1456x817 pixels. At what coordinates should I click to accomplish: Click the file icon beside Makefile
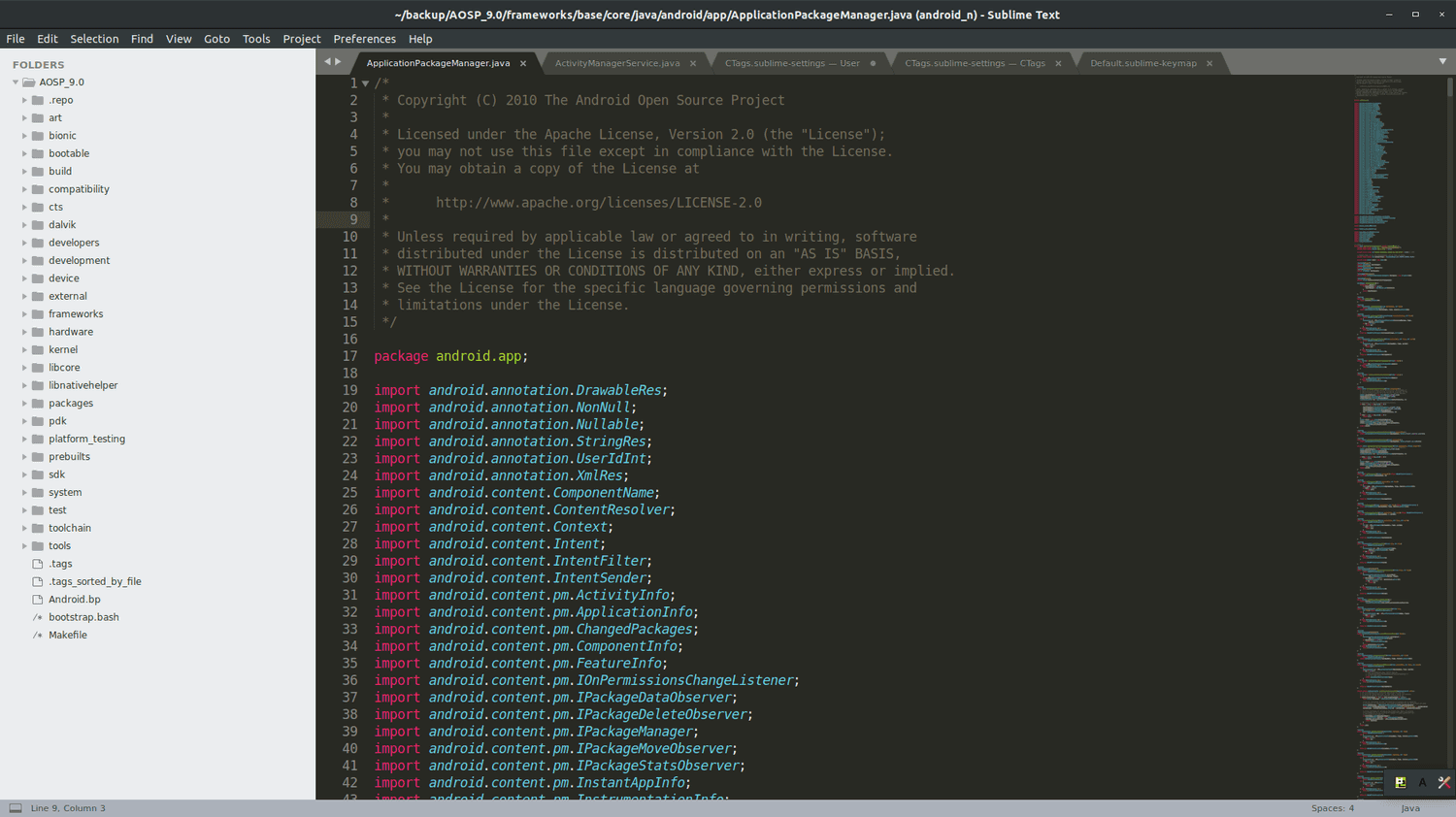click(37, 635)
